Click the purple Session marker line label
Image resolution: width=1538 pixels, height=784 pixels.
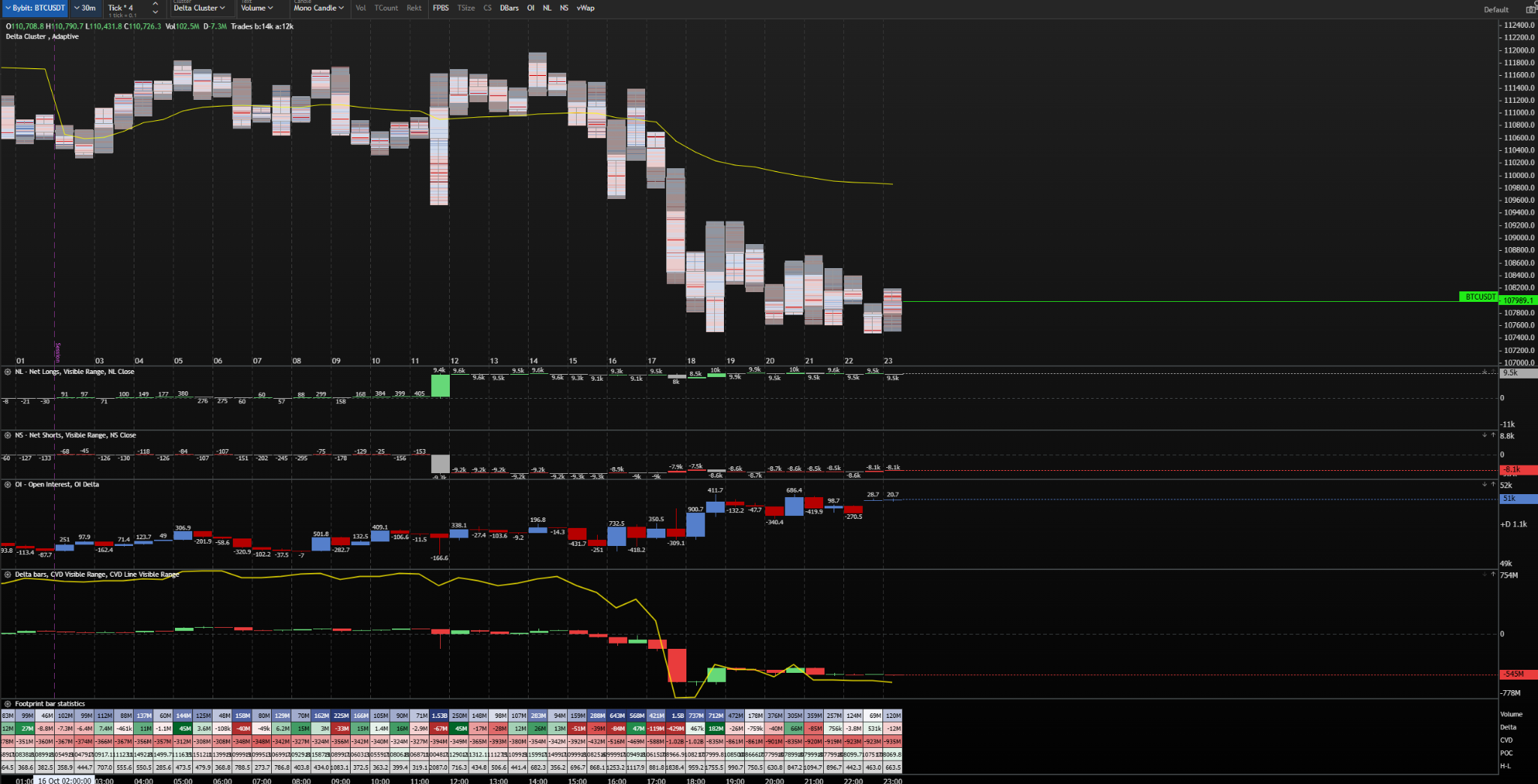coord(58,352)
